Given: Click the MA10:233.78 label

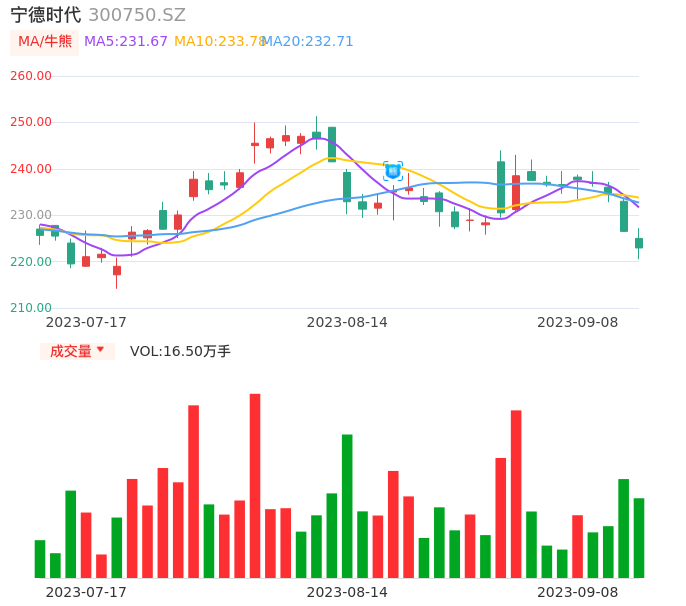Looking at the screenshot, I should (220, 42).
